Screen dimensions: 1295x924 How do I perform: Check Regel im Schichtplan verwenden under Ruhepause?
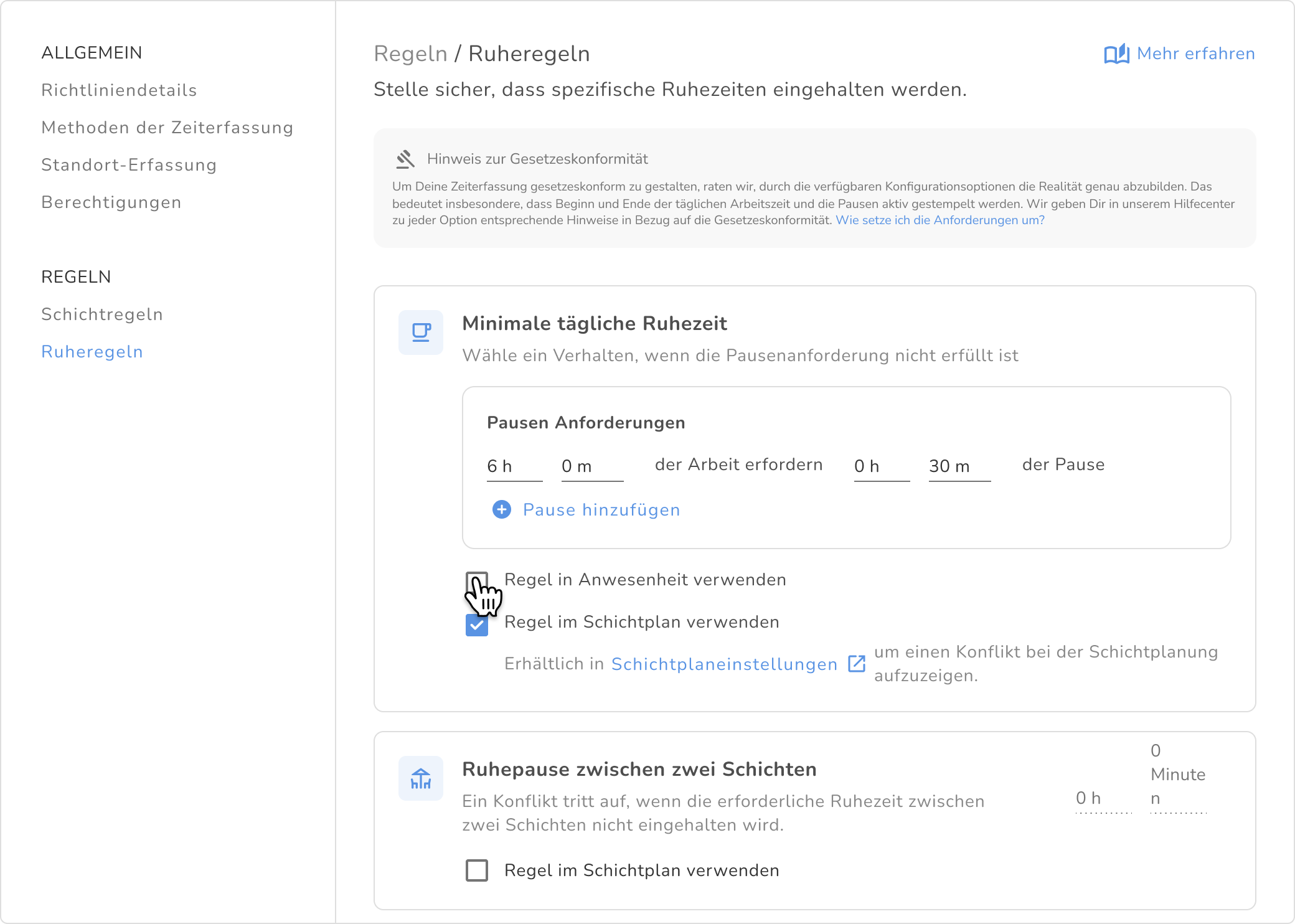pyautogui.click(x=477, y=870)
